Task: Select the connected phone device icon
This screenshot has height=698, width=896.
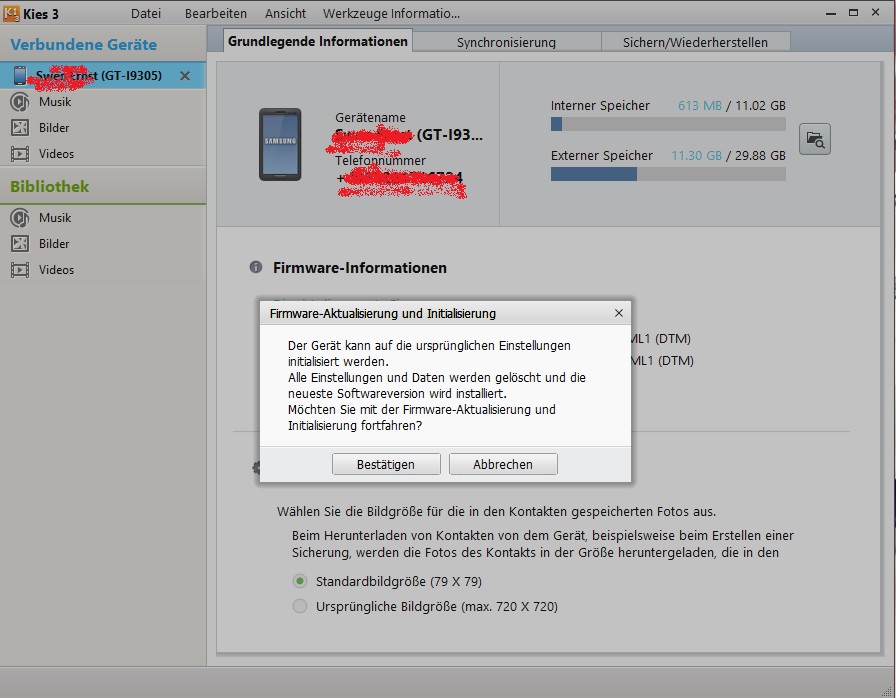Action: point(20,75)
